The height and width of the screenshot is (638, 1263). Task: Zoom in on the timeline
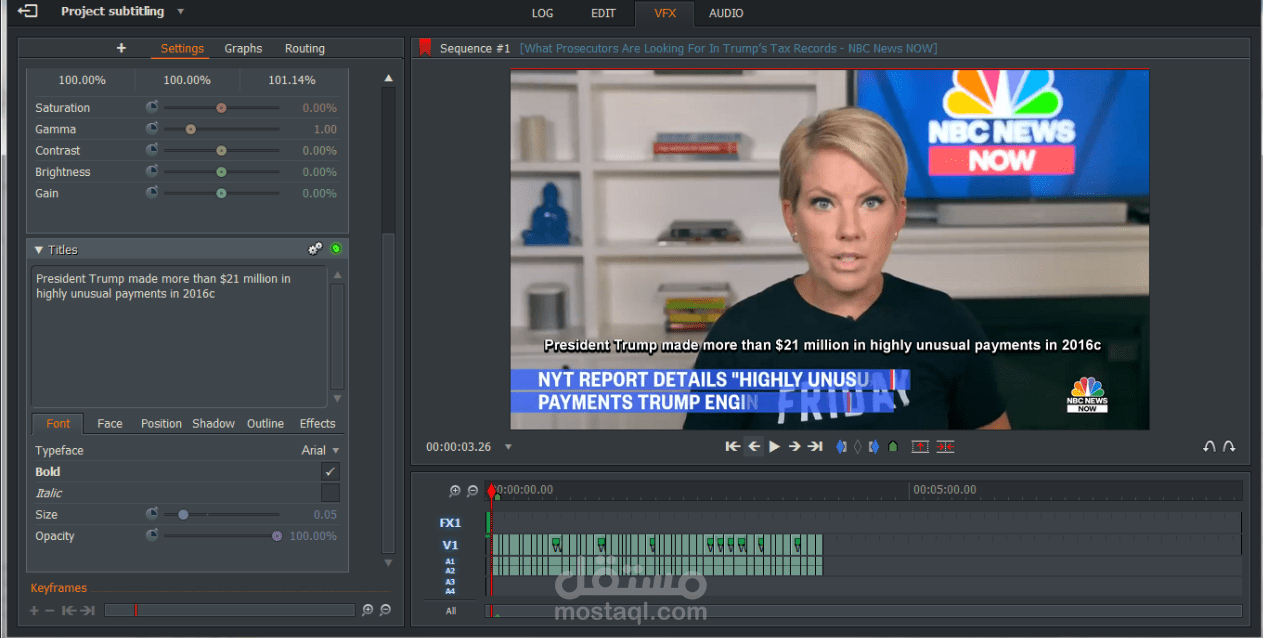pyautogui.click(x=455, y=491)
